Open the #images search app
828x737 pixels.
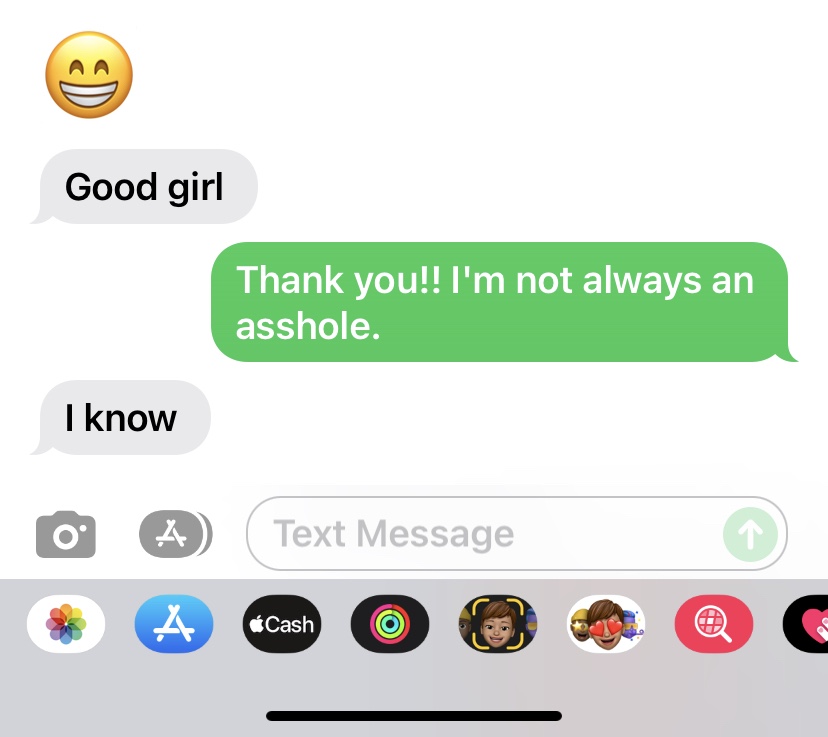point(714,624)
